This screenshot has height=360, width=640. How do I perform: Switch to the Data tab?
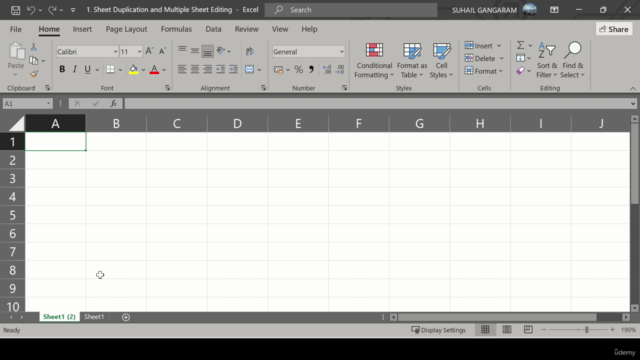[213, 29]
